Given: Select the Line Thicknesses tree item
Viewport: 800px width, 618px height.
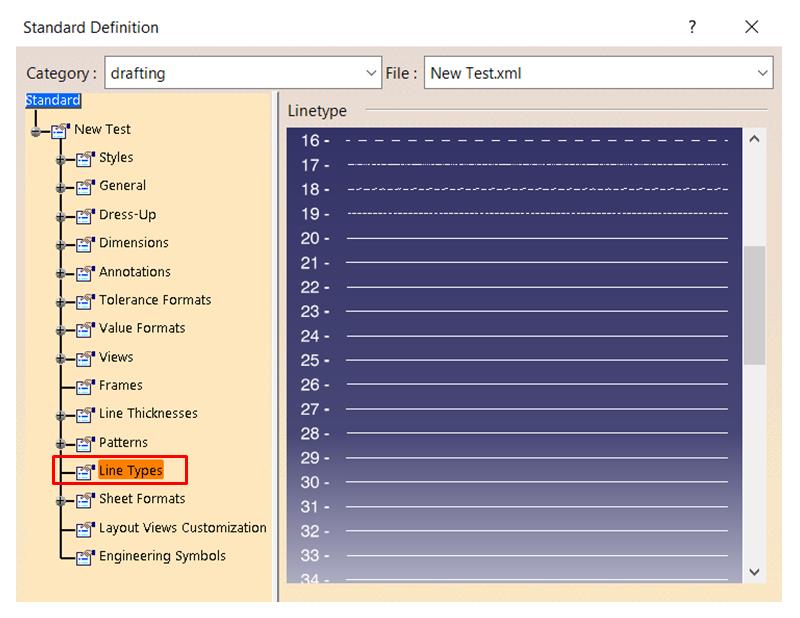Looking at the screenshot, I should [x=155, y=414].
